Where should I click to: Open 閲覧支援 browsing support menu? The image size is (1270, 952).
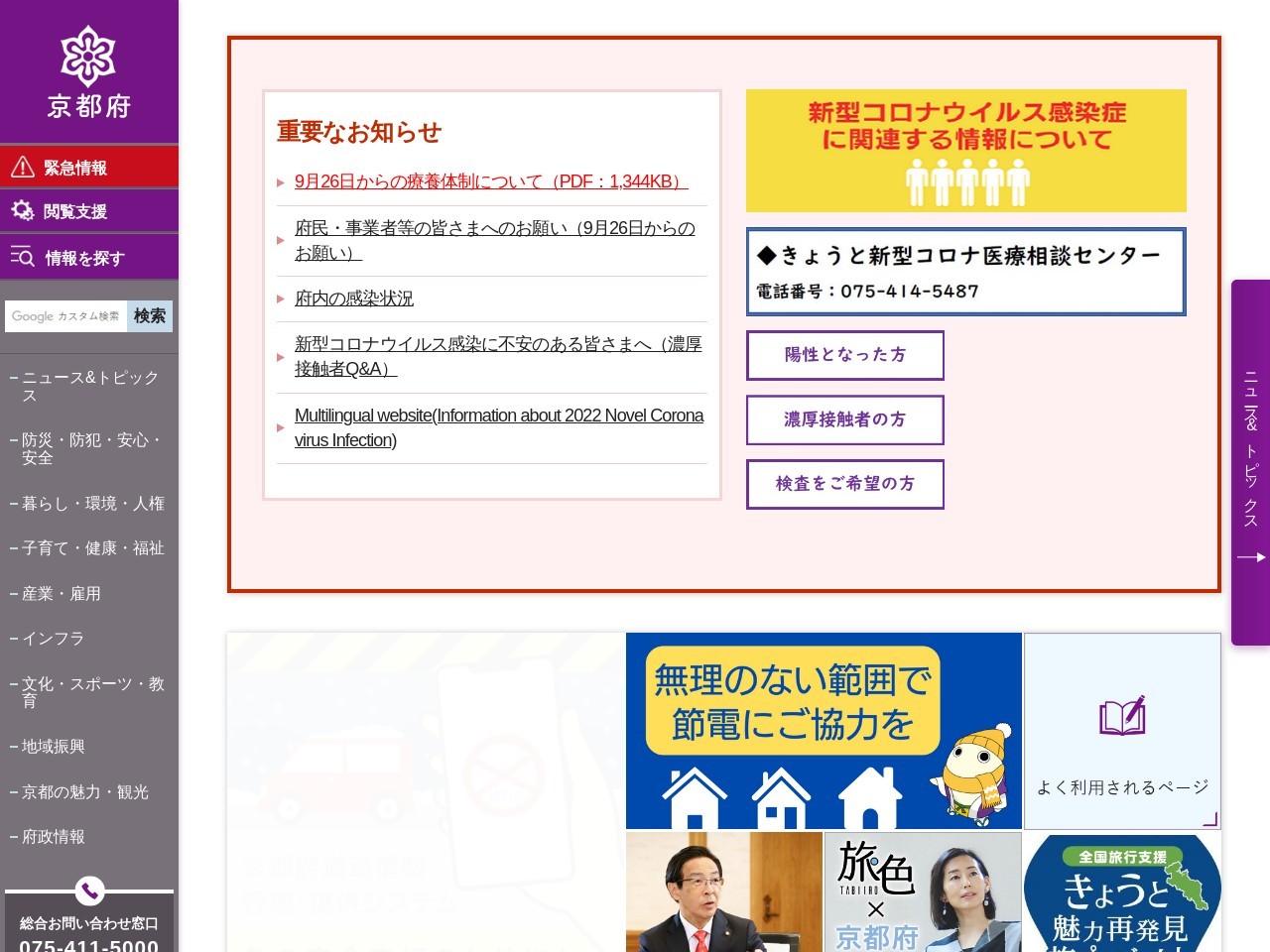pyautogui.click(x=89, y=211)
